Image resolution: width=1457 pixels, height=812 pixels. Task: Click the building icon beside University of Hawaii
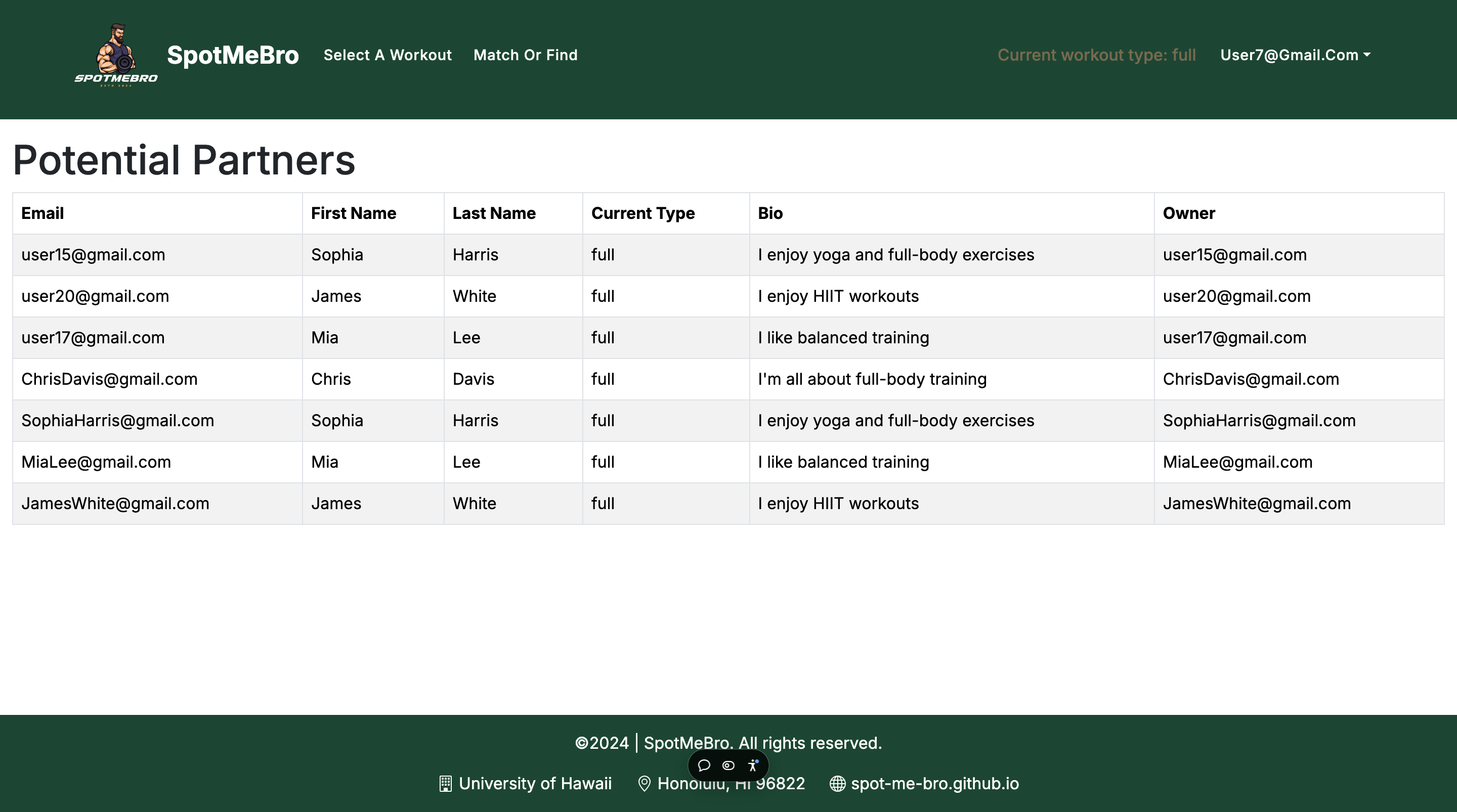[x=445, y=783]
